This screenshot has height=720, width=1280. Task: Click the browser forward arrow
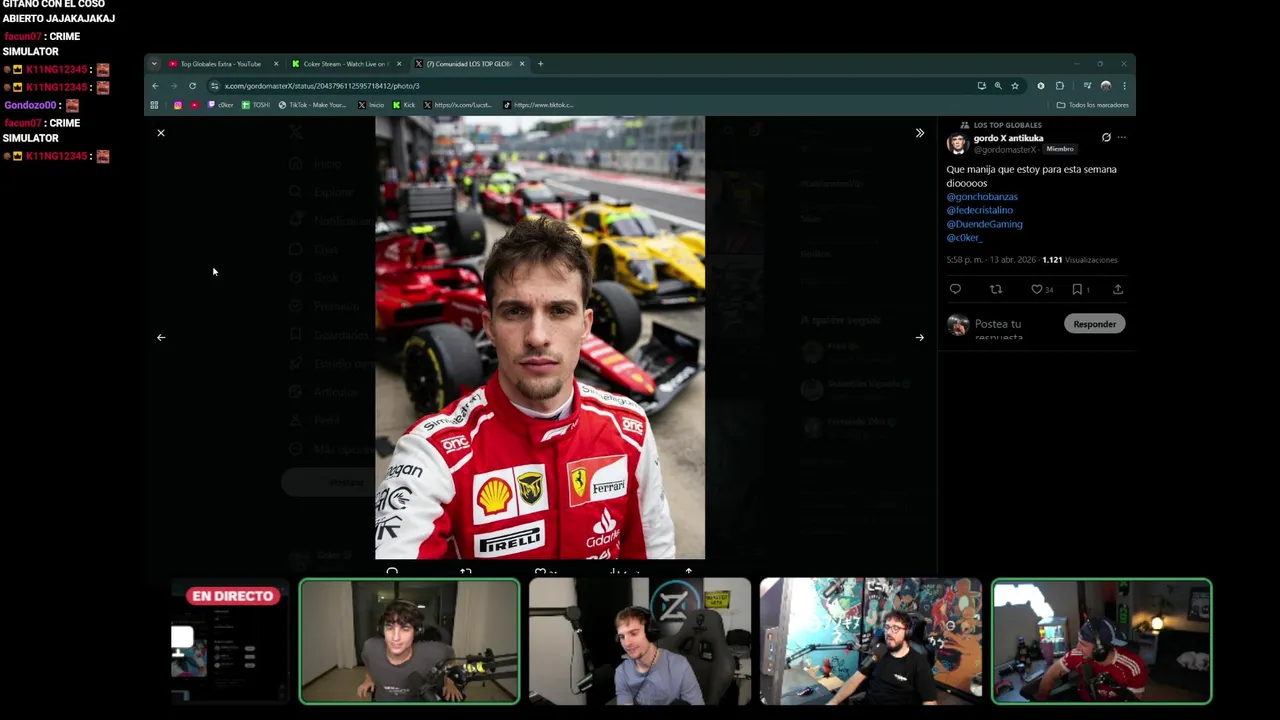pyautogui.click(x=174, y=86)
